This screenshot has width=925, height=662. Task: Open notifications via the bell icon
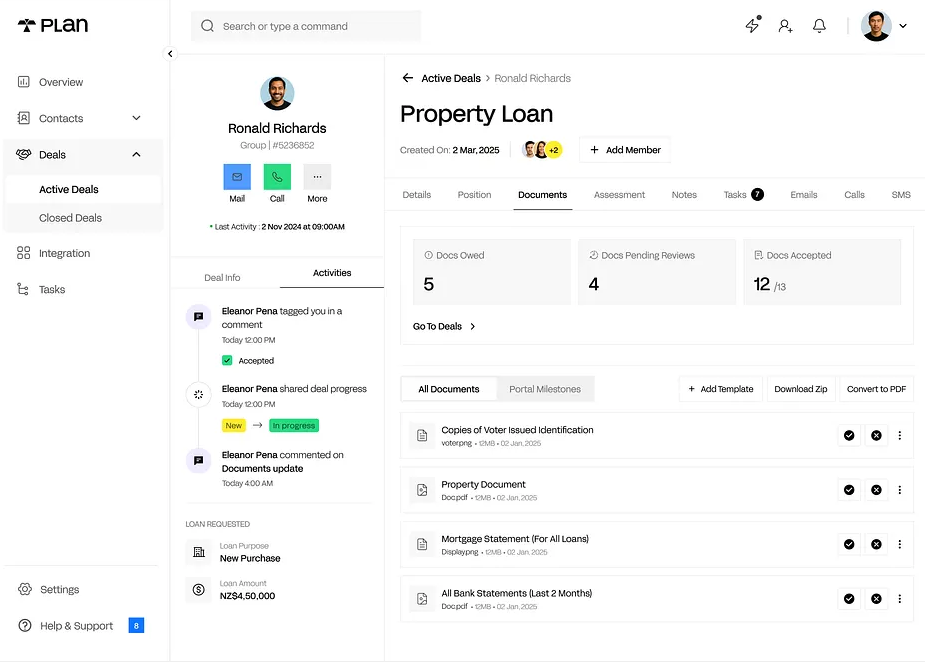(819, 25)
